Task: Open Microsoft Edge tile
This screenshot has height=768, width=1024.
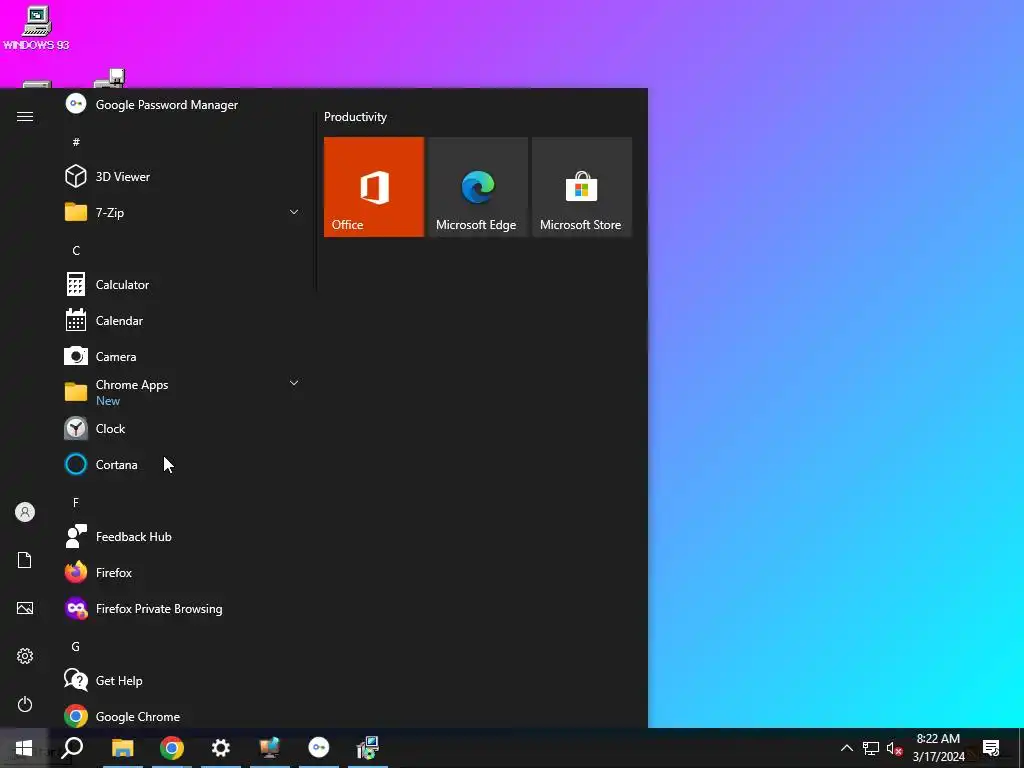Action: [x=477, y=187]
